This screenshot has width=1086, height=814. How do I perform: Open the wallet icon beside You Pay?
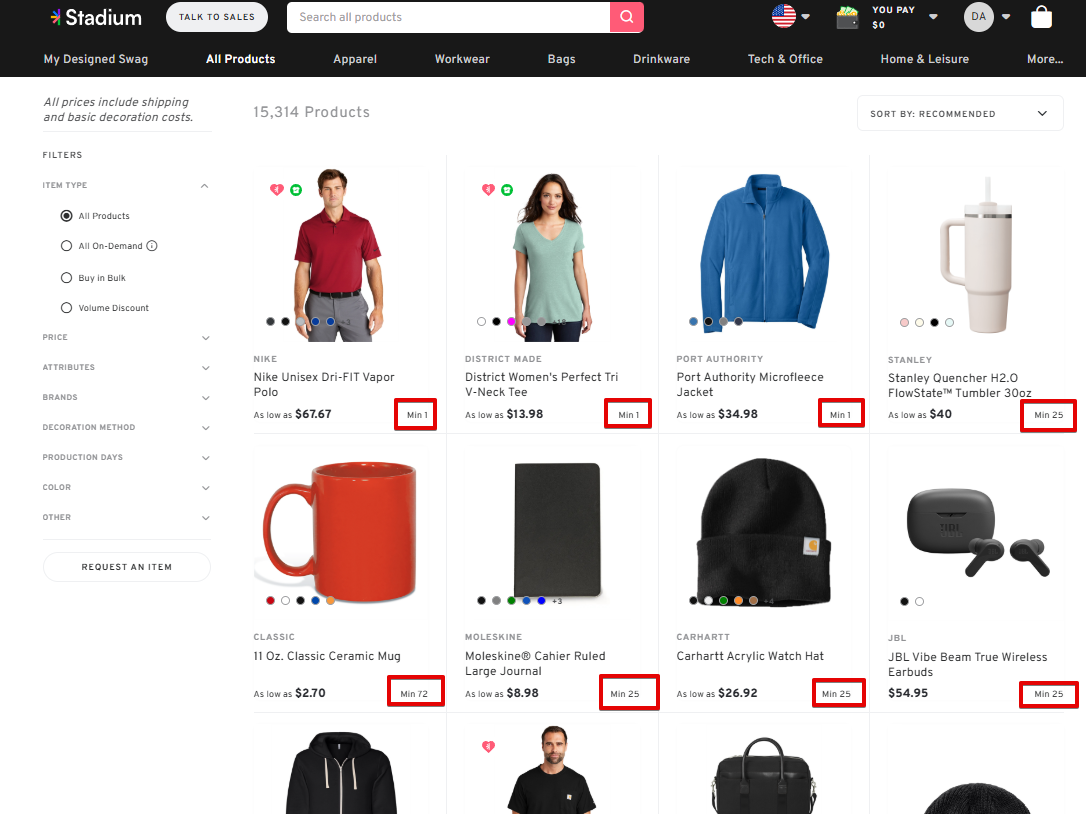847,17
